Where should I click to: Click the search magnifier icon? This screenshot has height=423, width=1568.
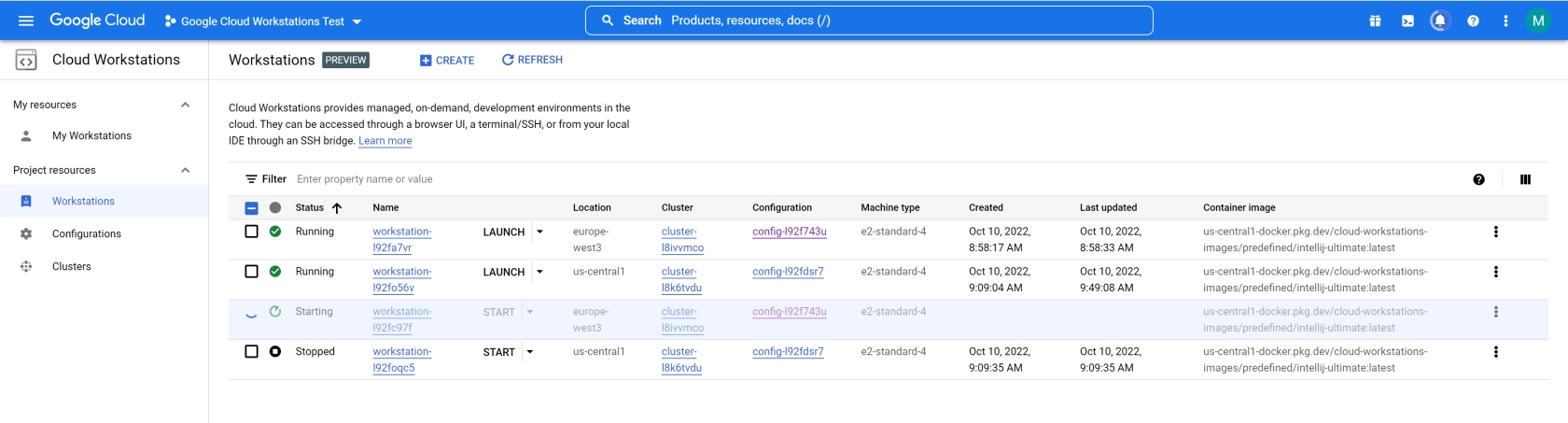pos(608,21)
